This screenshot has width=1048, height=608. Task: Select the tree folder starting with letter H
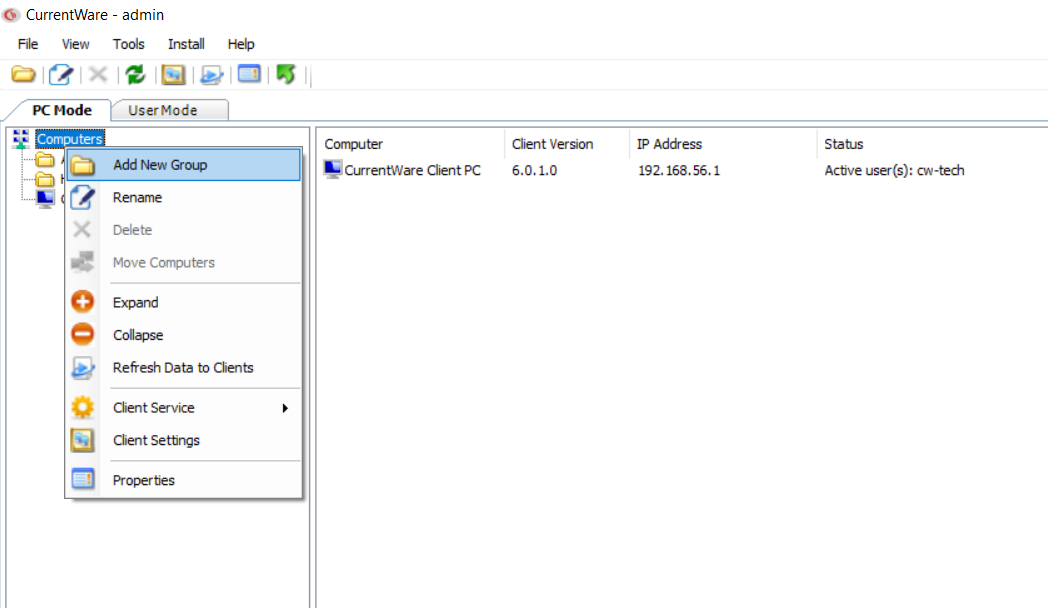(x=45, y=179)
